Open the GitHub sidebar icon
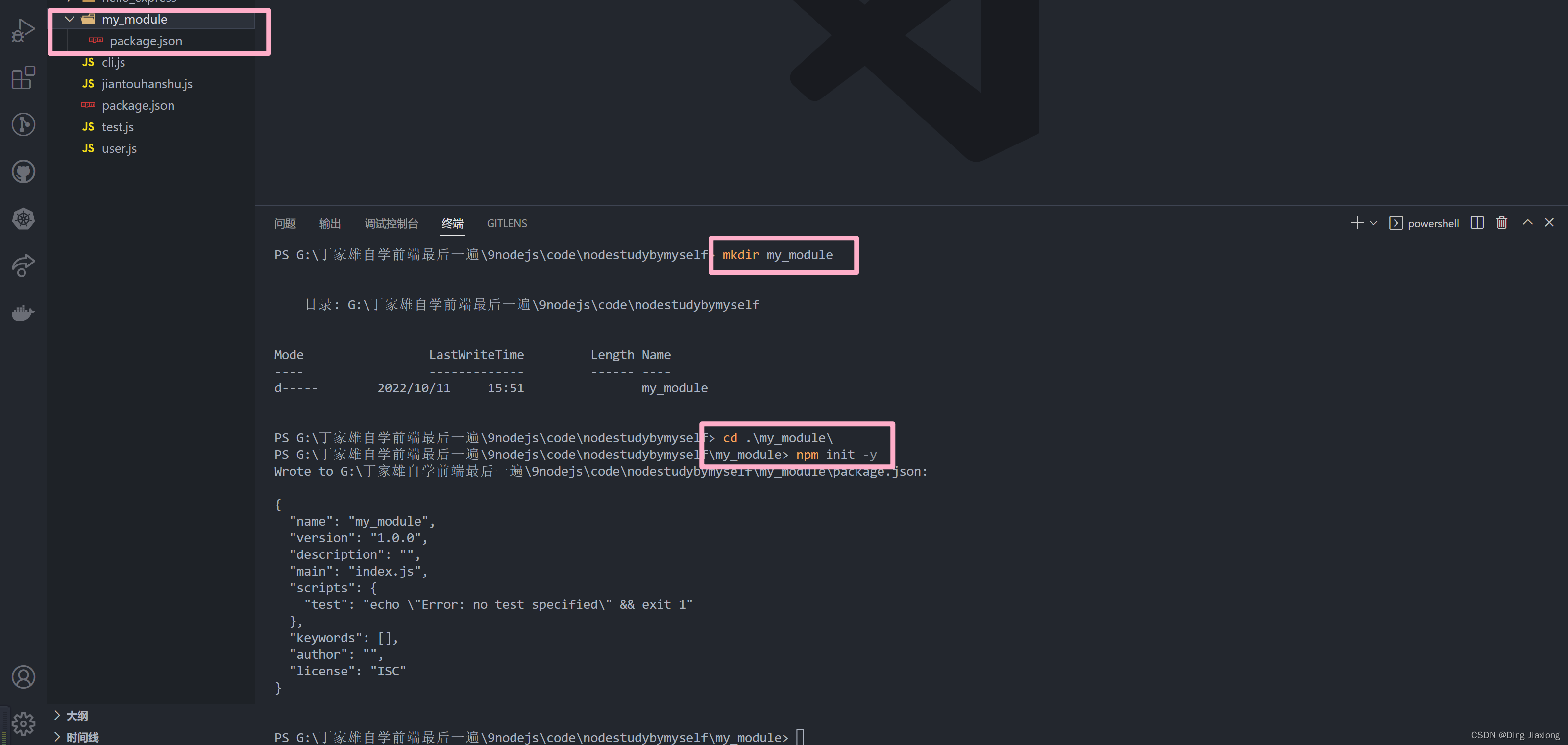The height and width of the screenshot is (745, 1568). (x=23, y=171)
